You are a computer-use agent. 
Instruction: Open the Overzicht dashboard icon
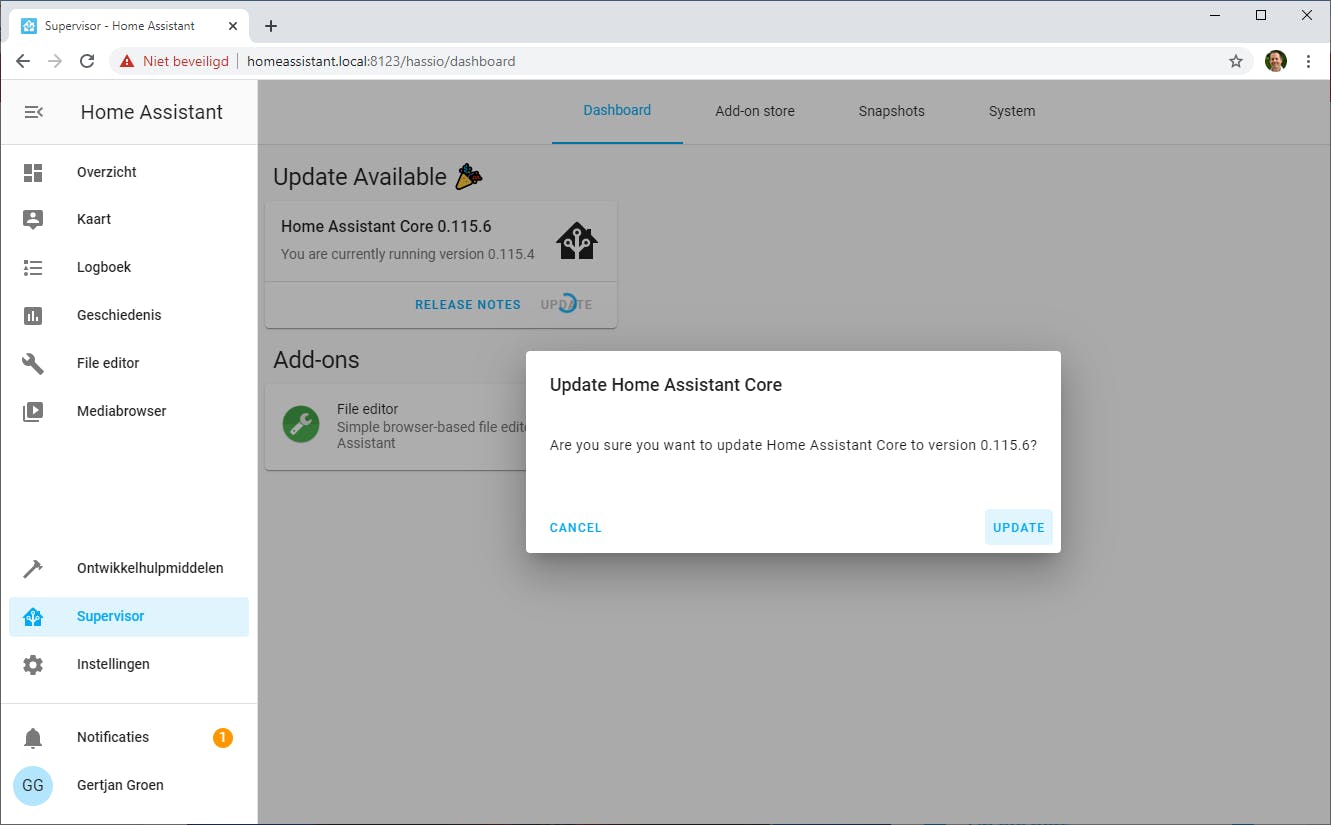33,172
